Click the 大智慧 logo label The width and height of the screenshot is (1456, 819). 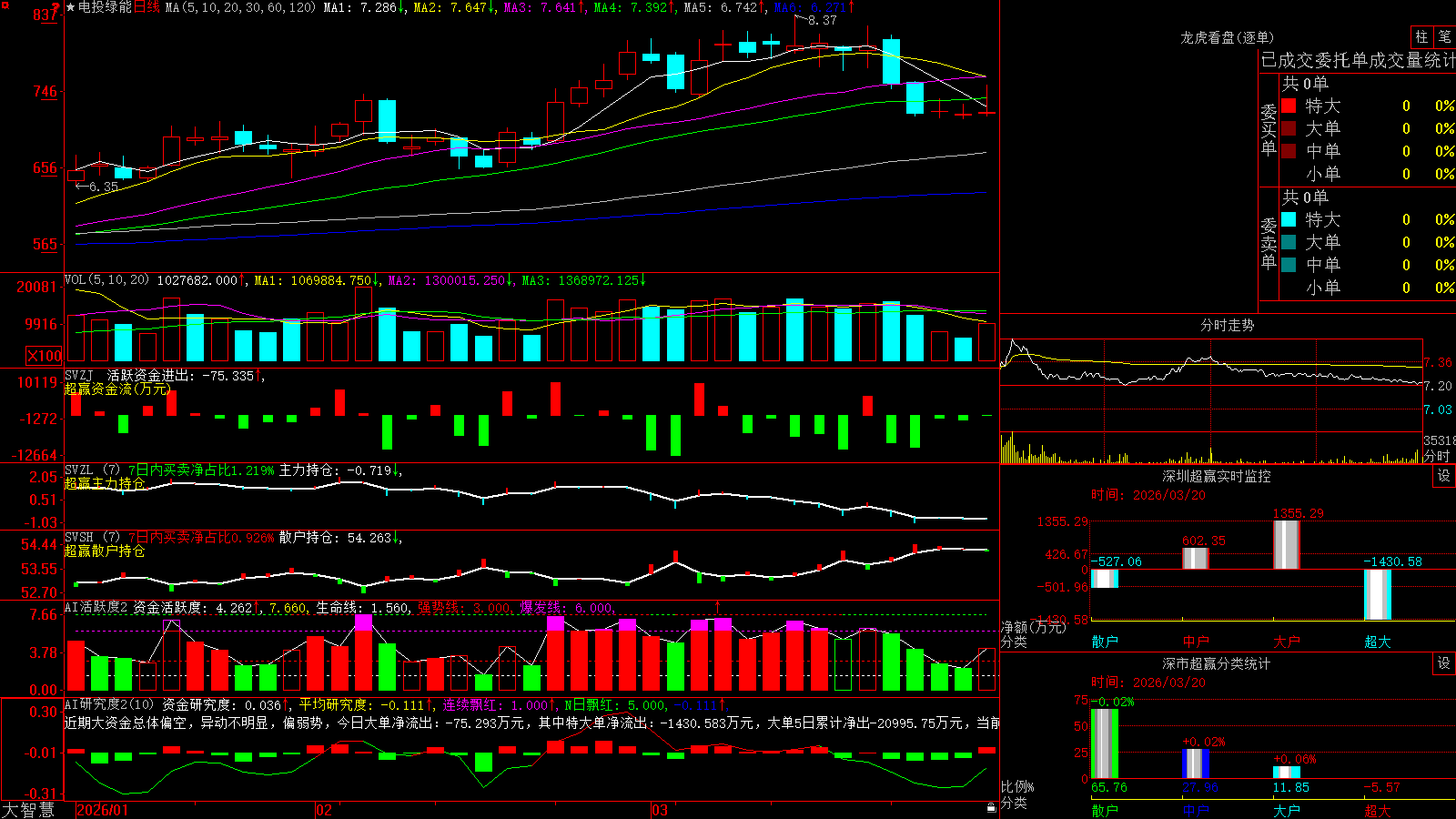[x=28, y=810]
